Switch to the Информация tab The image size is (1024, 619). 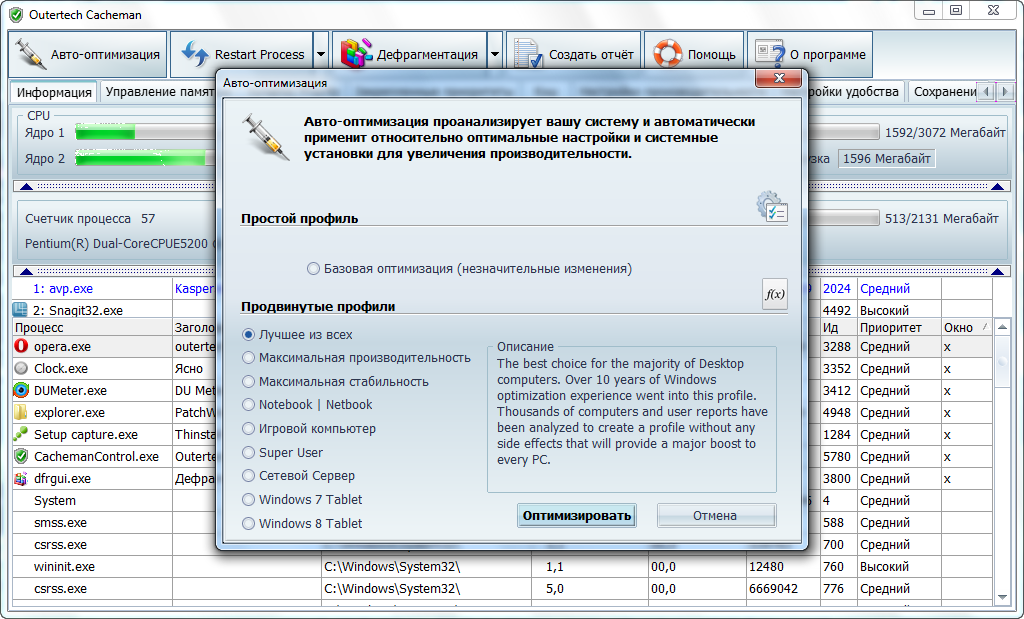click(54, 92)
